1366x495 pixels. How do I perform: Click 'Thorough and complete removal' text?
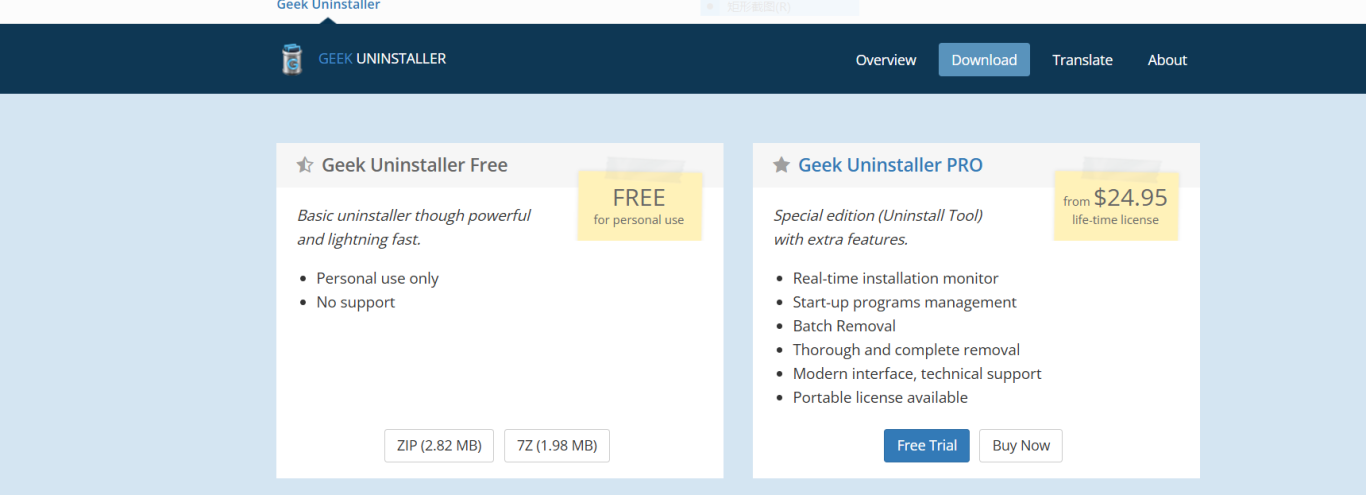tap(907, 350)
